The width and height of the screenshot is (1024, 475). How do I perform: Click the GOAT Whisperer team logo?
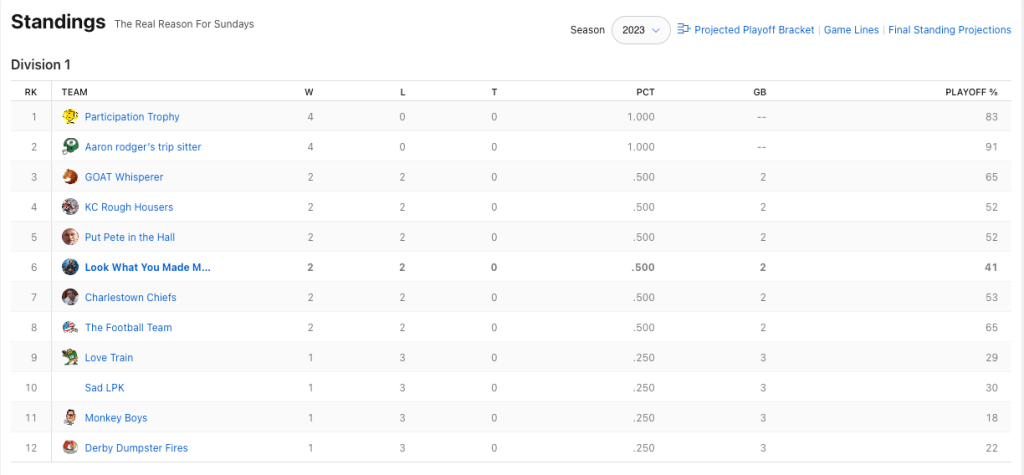coord(70,177)
